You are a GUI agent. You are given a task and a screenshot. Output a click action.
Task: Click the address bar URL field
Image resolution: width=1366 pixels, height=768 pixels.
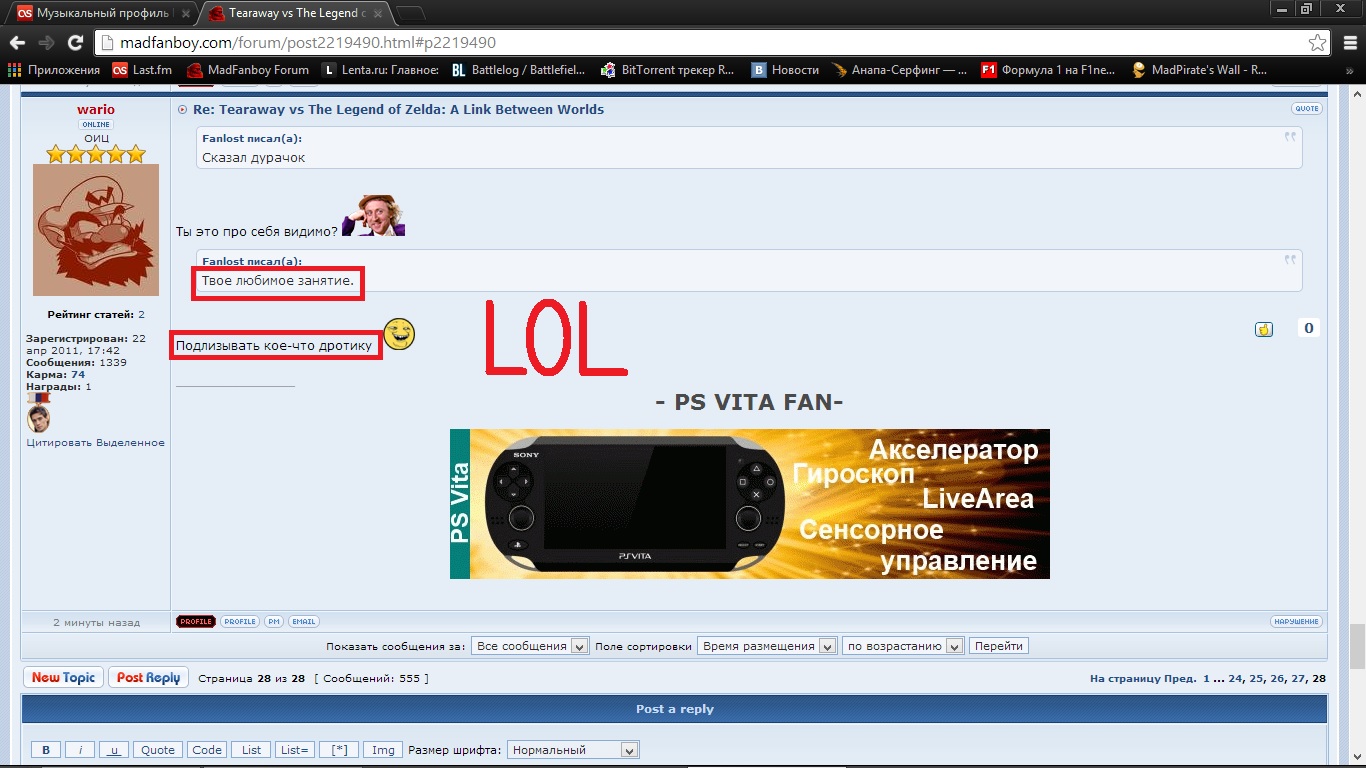(x=700, y=43)
